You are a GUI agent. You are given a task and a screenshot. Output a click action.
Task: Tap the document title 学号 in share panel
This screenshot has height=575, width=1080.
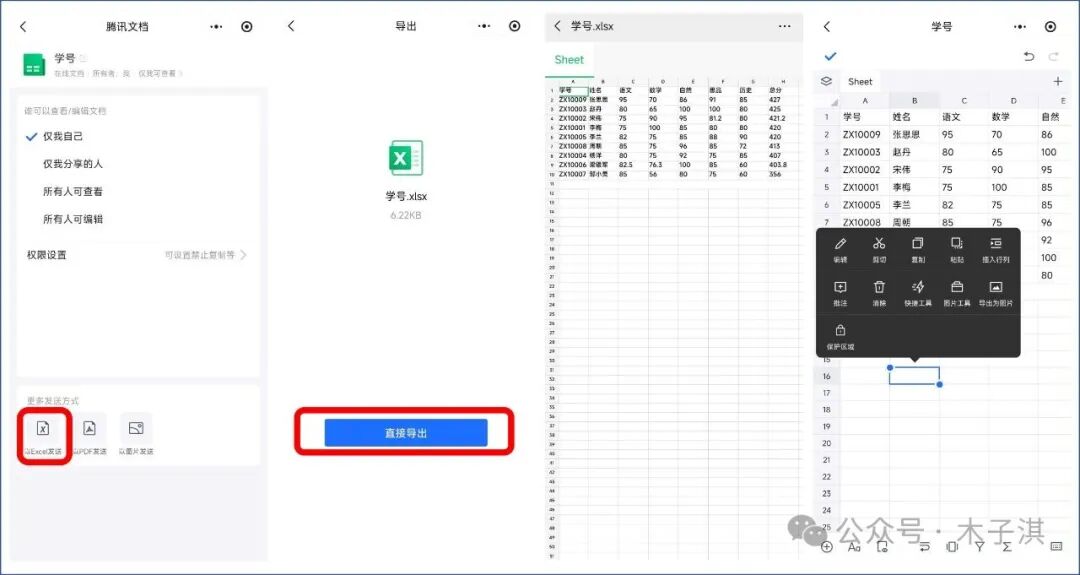(65, 59)
